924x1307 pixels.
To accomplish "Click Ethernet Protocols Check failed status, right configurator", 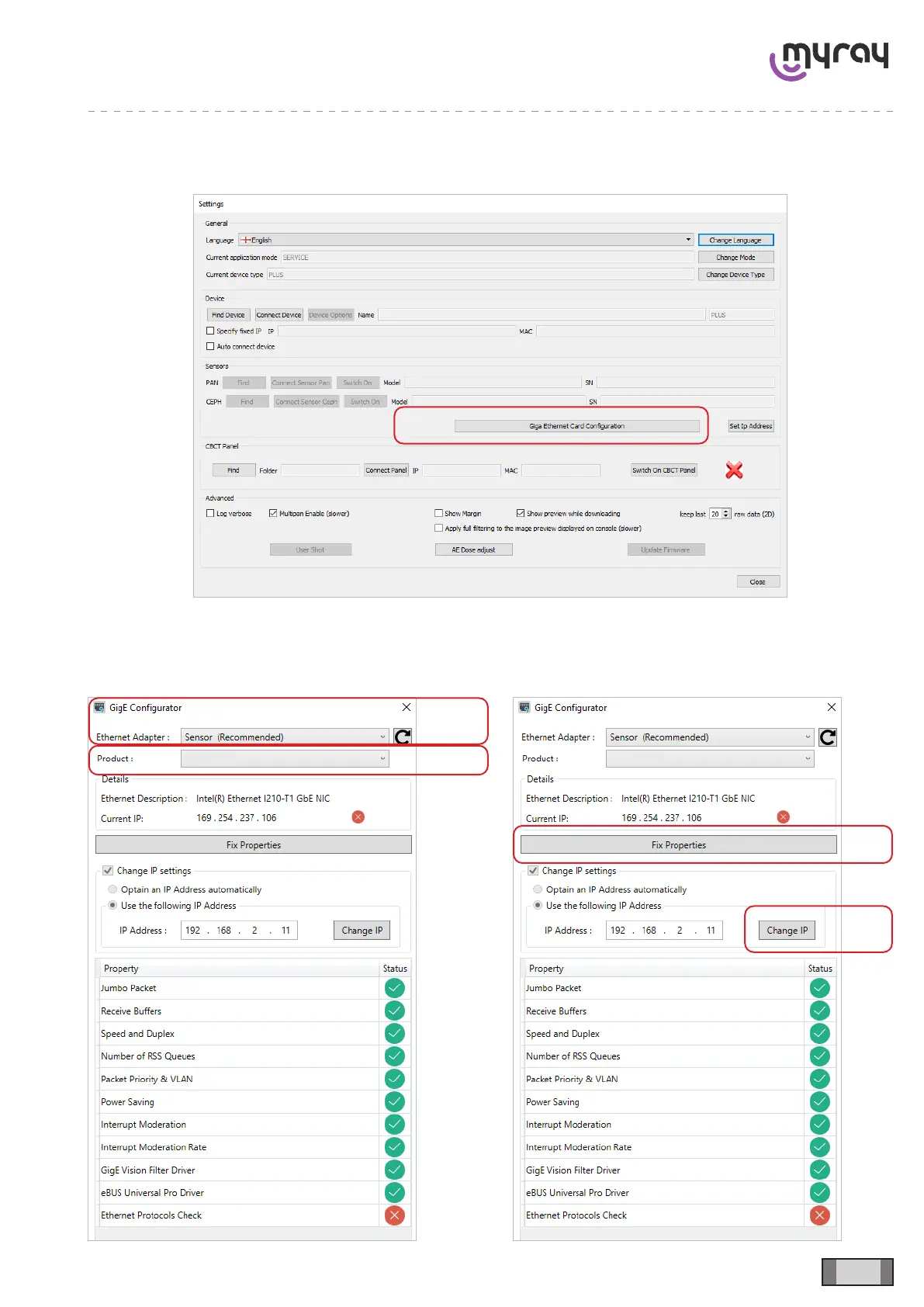I will point(820,1215).
